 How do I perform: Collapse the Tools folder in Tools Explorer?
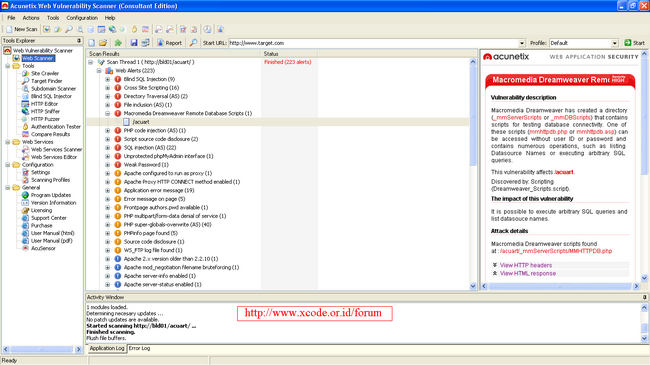7,66
